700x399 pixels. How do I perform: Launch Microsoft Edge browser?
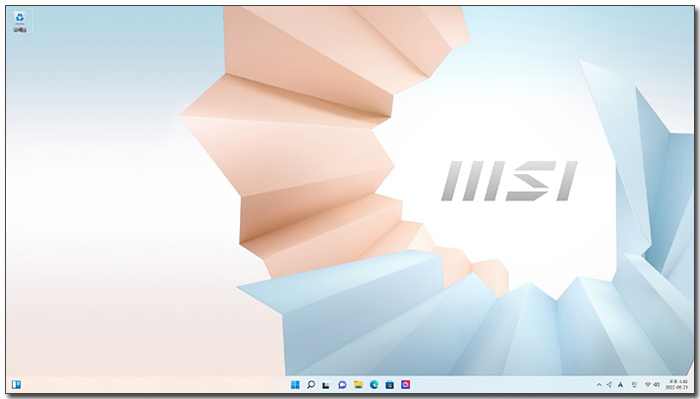click(374, 385)
